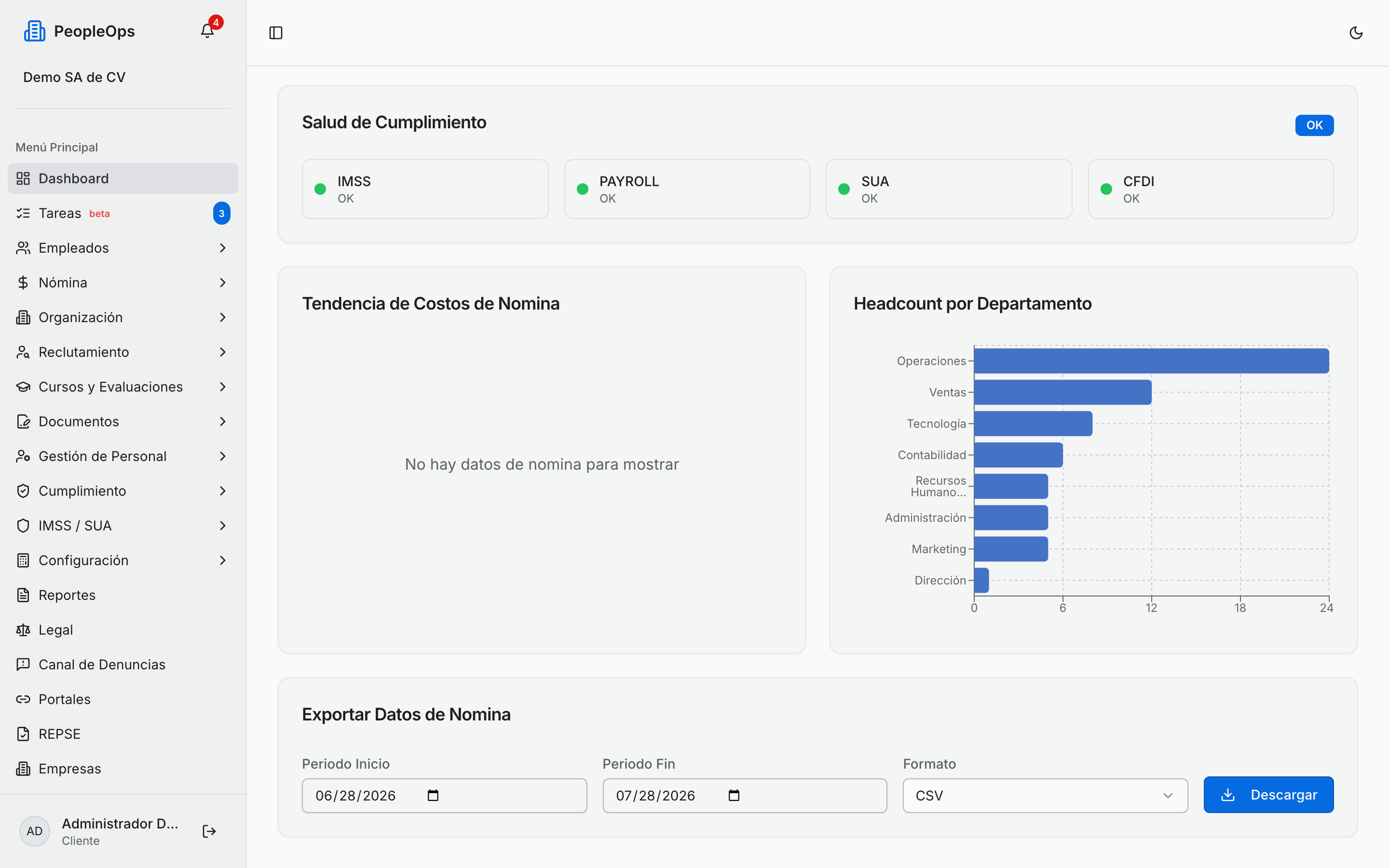Click the Configuración calculator icon

coord(23,560)
